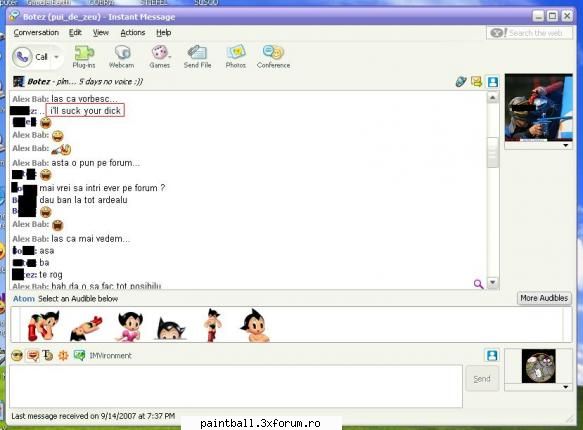Open the emoticons smiley picker
This screenshot has width=583, height=430.
click(17, 356)
